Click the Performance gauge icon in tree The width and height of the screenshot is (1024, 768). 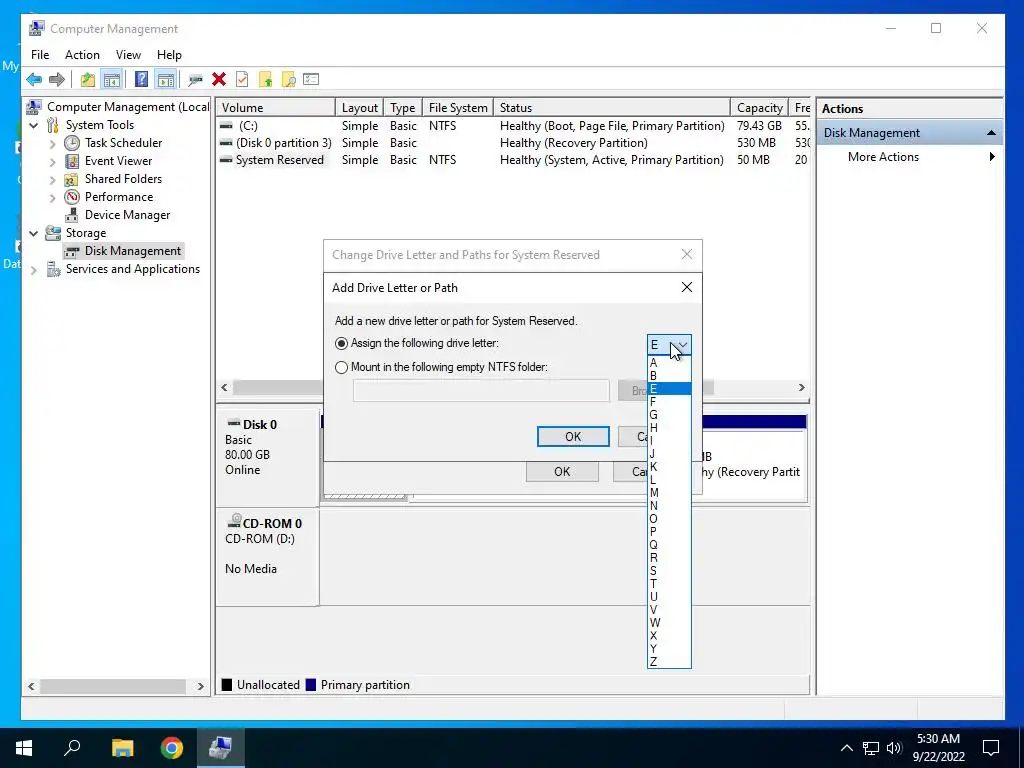click(72, 197)
